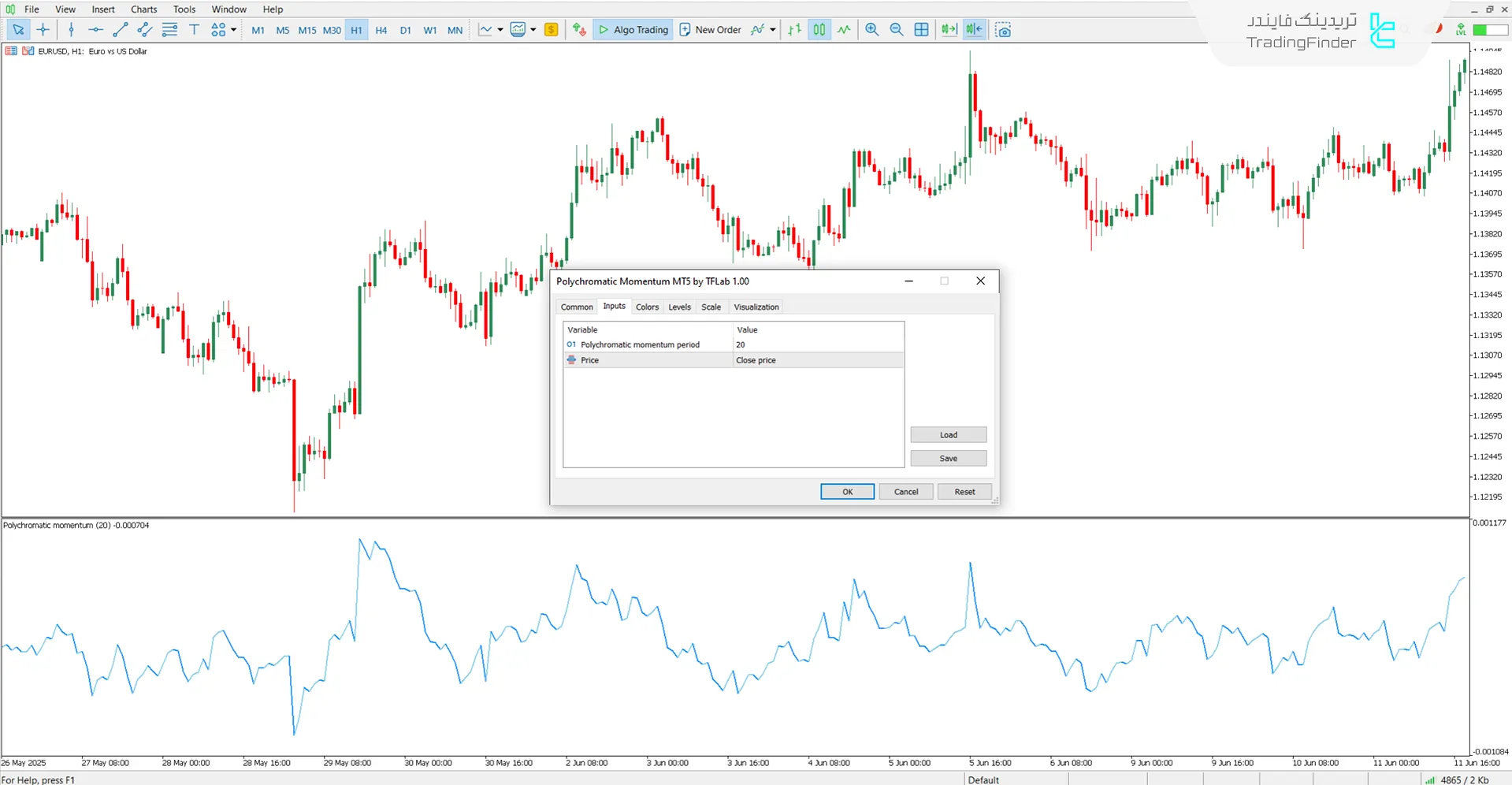Viewport: 1512px width, 785px height.
Task: Open the Charts menu
Action: tap(143, 9)
